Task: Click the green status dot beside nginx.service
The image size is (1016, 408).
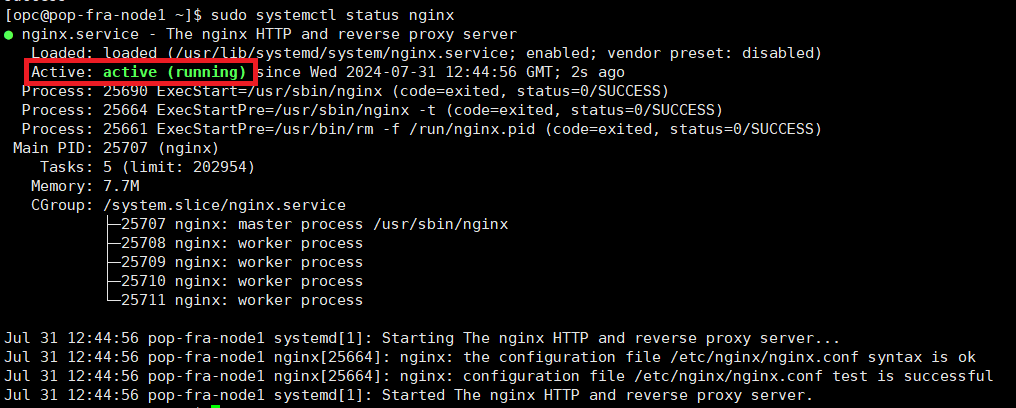Action: pos(8,34)
